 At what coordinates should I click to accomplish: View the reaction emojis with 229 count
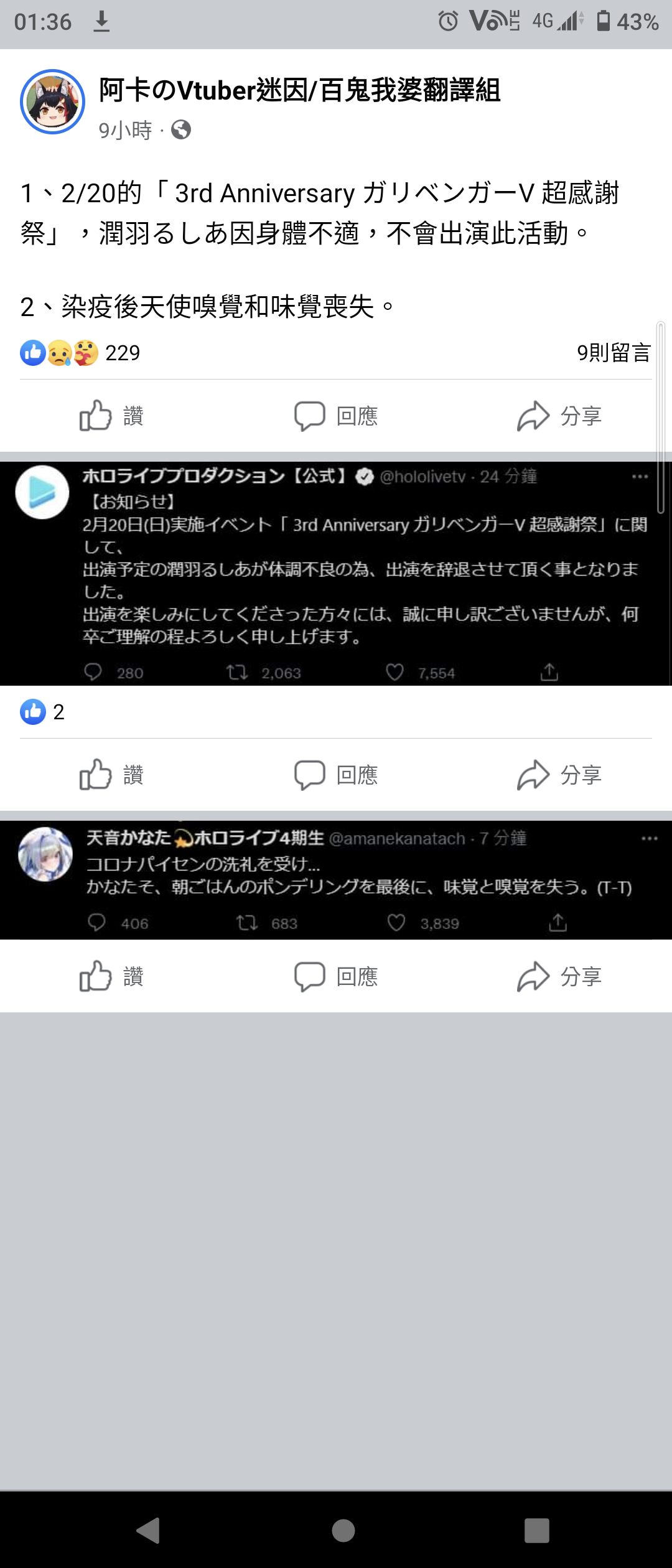[x=80, y=353]
